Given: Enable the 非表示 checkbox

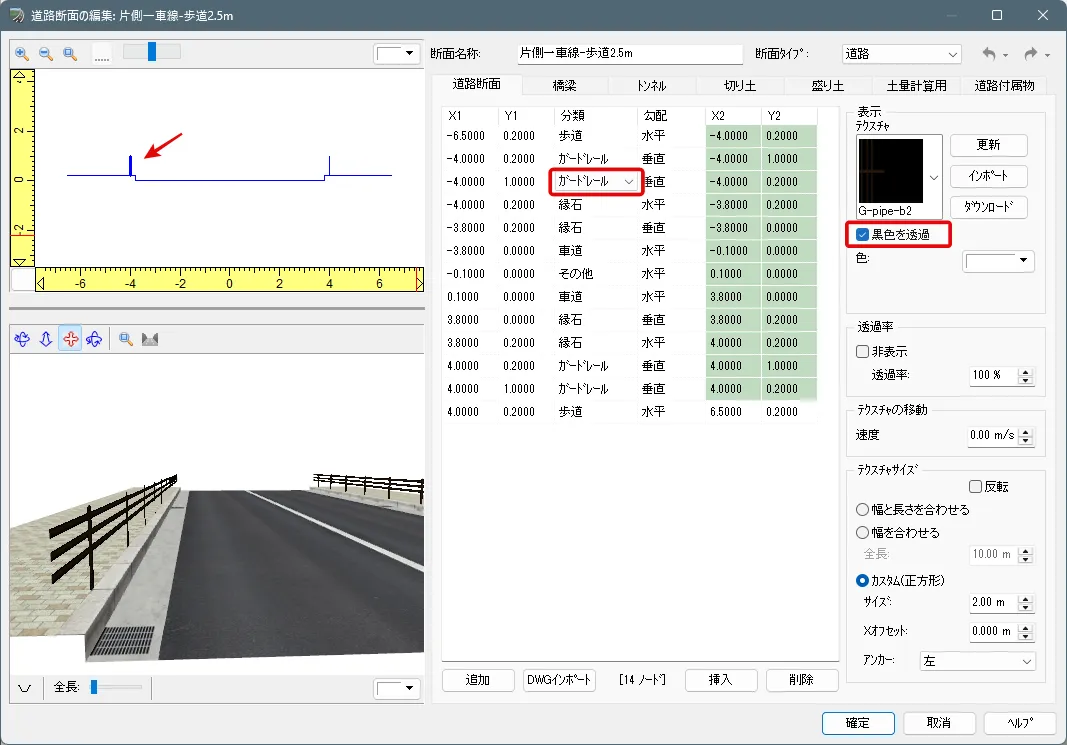Looking at the screenshot, I should click(x=863, y=352).
